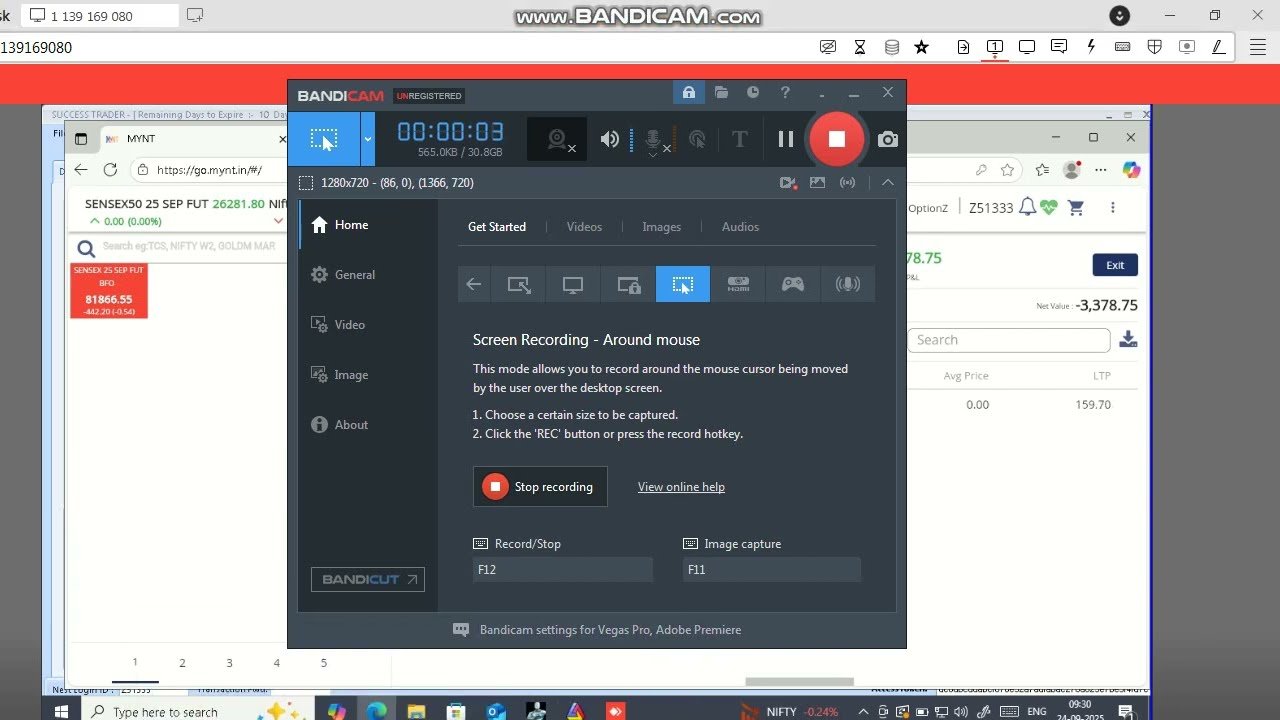Viewport: 1280px width, 720px height.
Task: Click the image status icon beside resolution
Action: pyautogui.click(x=818, y=182)
